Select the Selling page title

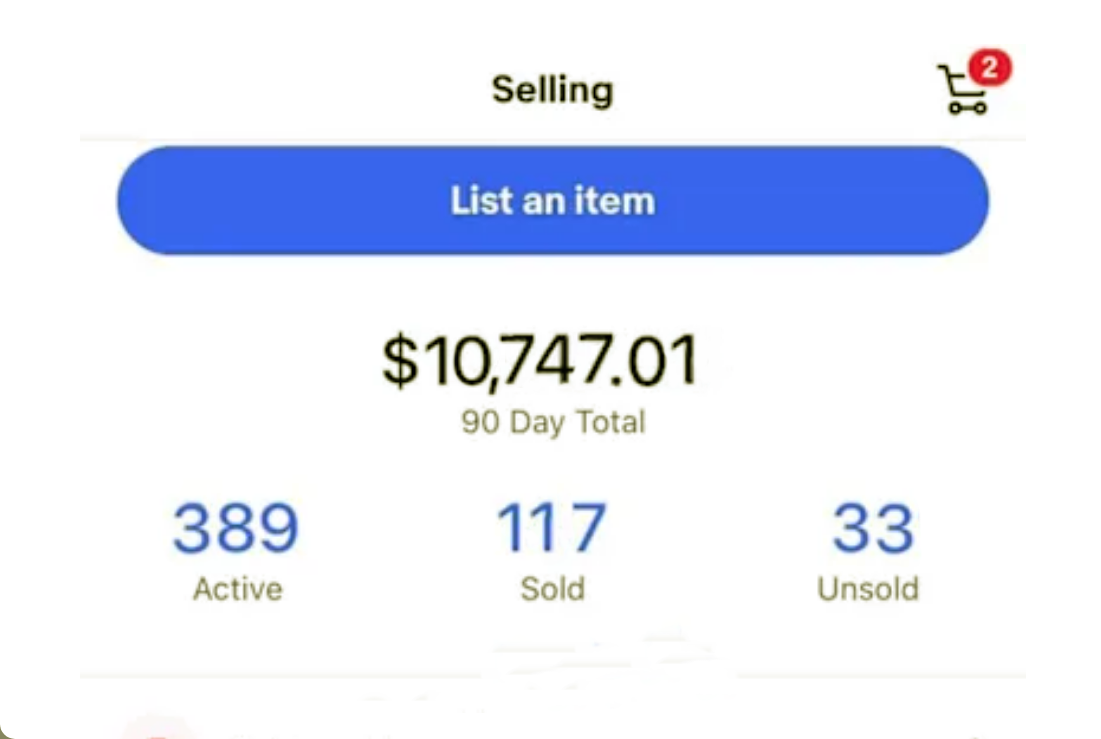[552, 90]
